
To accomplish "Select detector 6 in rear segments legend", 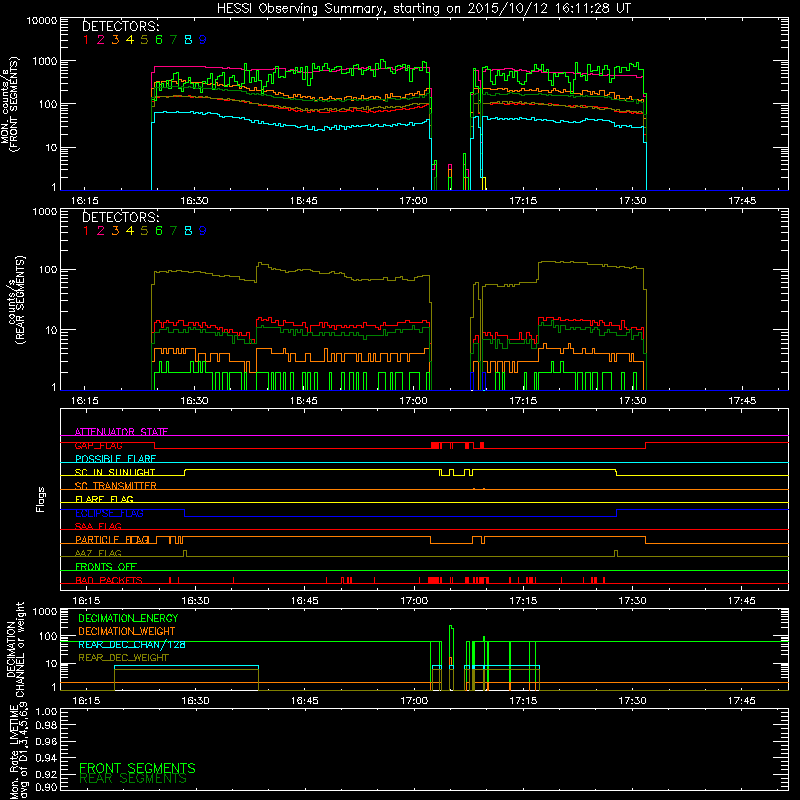I will click(159, 231).
